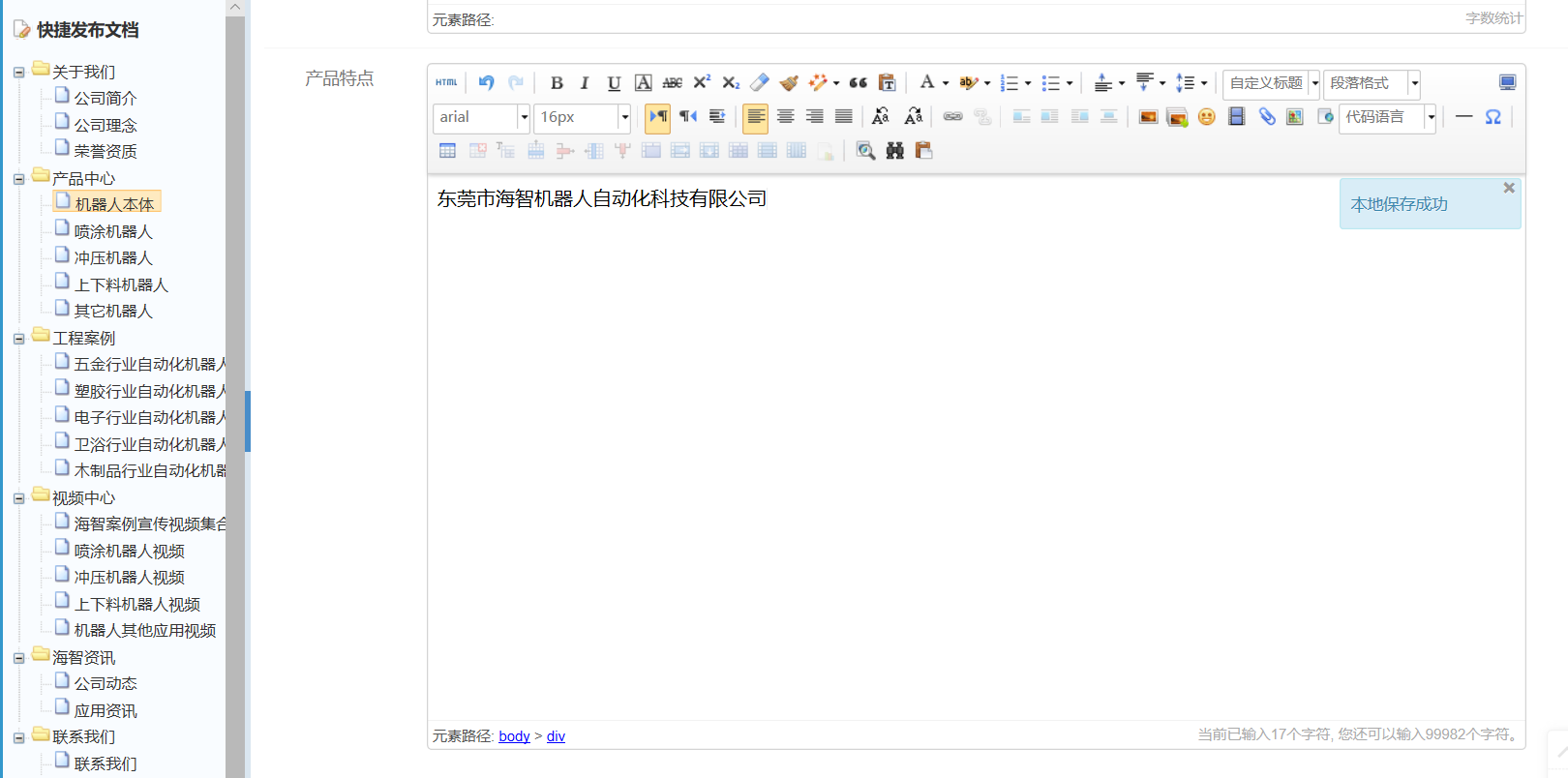Toggle strikethrough formatting
The width and height of the screenshot is (1568, 778).
673,82
